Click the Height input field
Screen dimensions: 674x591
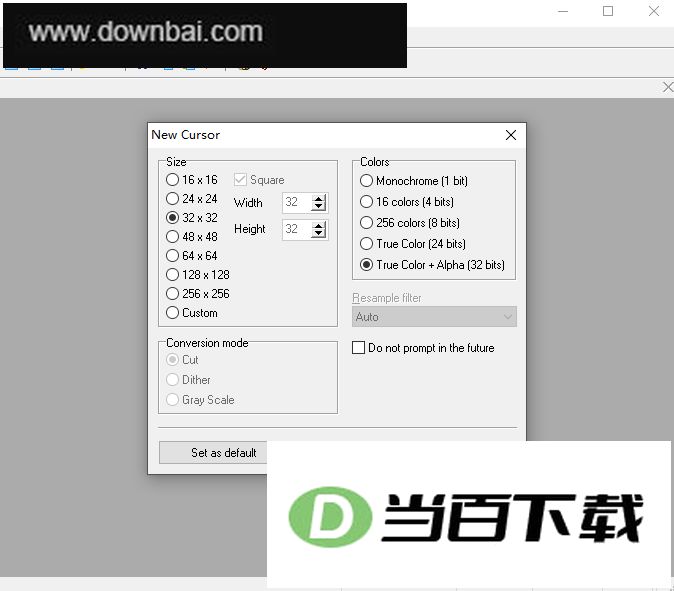(296, 229)
